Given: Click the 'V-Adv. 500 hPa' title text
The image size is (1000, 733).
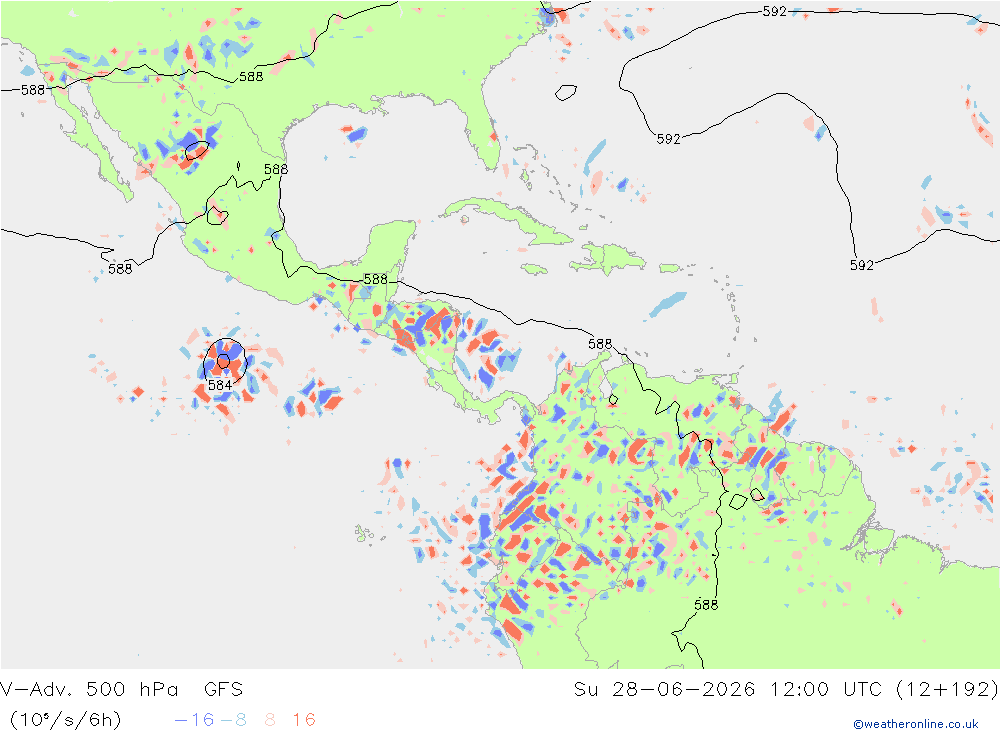Looking at the screenshot, I should (x=89, y=689).
